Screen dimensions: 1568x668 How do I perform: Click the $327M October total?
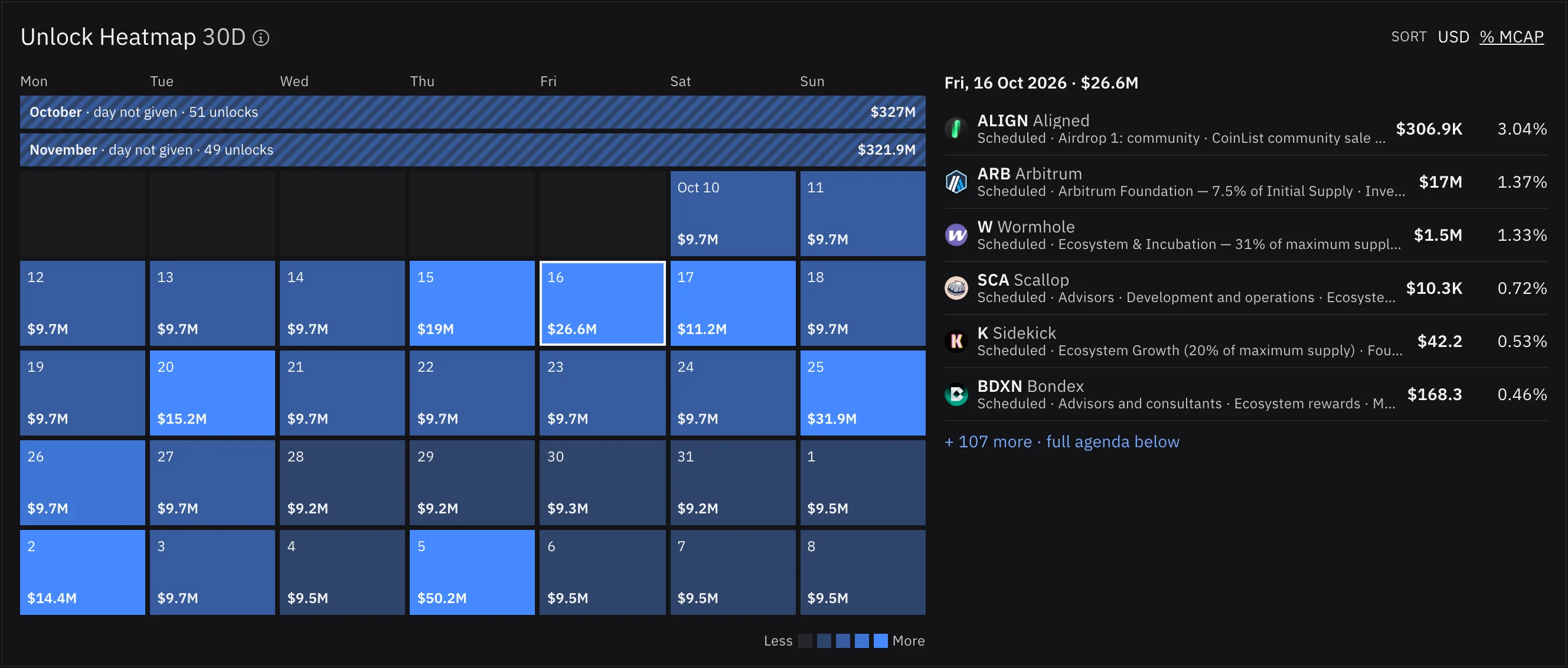(x=893, y=112)
